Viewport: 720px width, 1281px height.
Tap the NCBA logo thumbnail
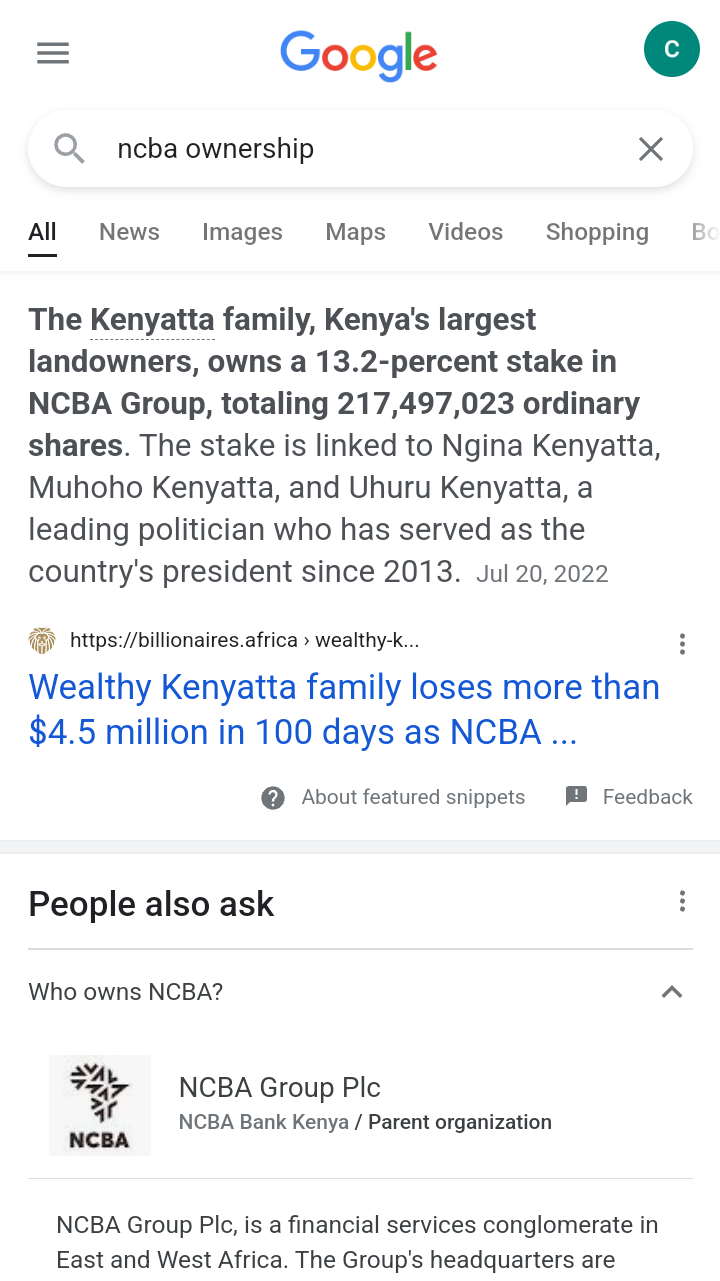[x=100, y=1105]
